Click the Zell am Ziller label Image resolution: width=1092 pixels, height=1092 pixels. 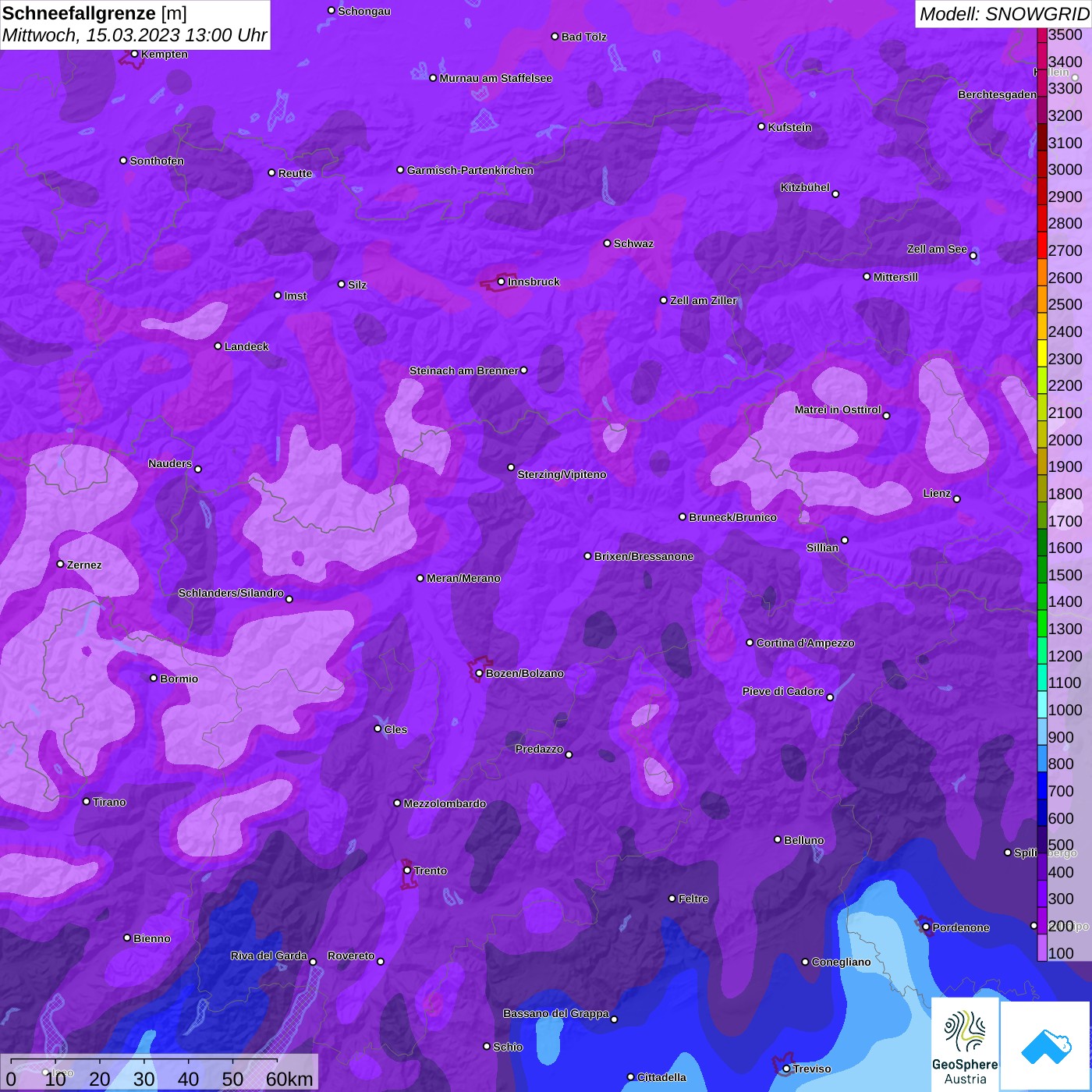click(704, 300)
